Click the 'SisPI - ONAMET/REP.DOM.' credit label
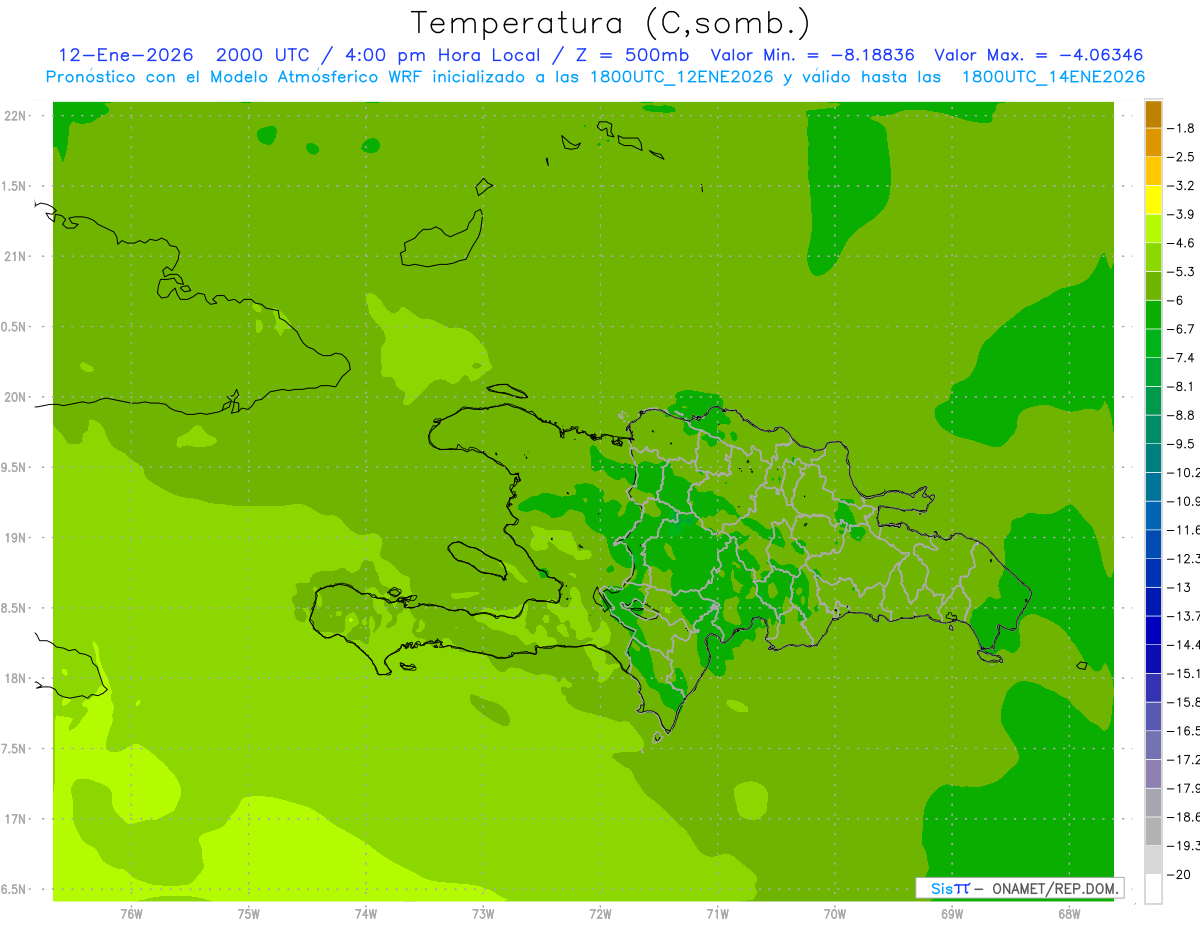 (1019, 888)
